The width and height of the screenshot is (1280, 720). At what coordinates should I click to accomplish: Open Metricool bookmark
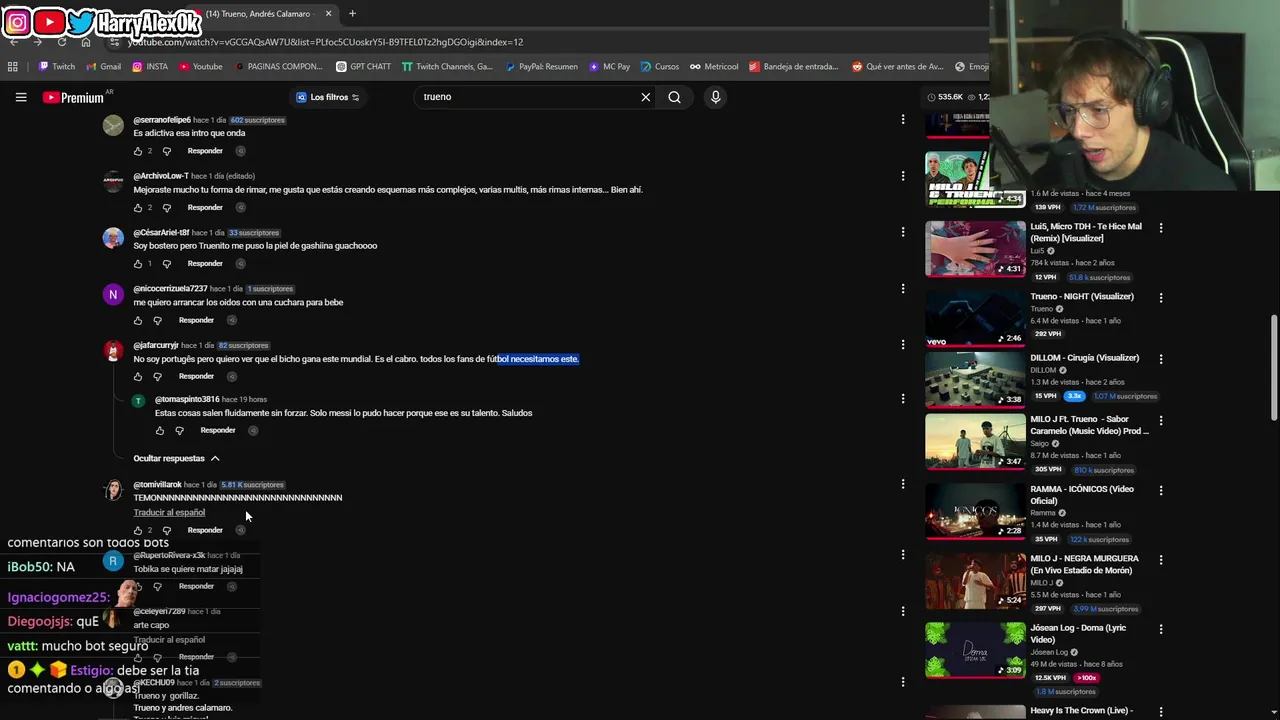click(714, 67)
